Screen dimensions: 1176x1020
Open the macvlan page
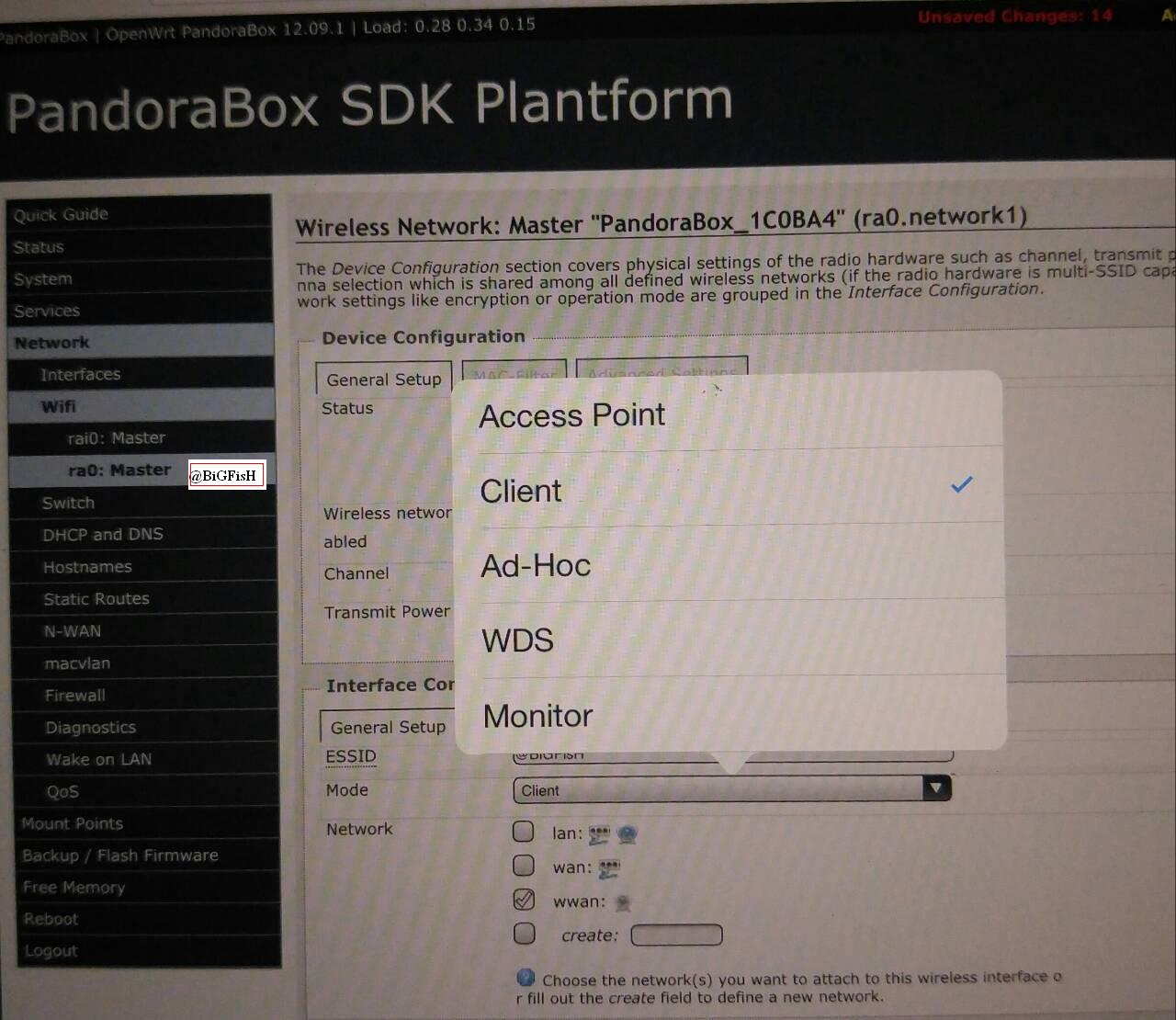[x=145, y=663]
